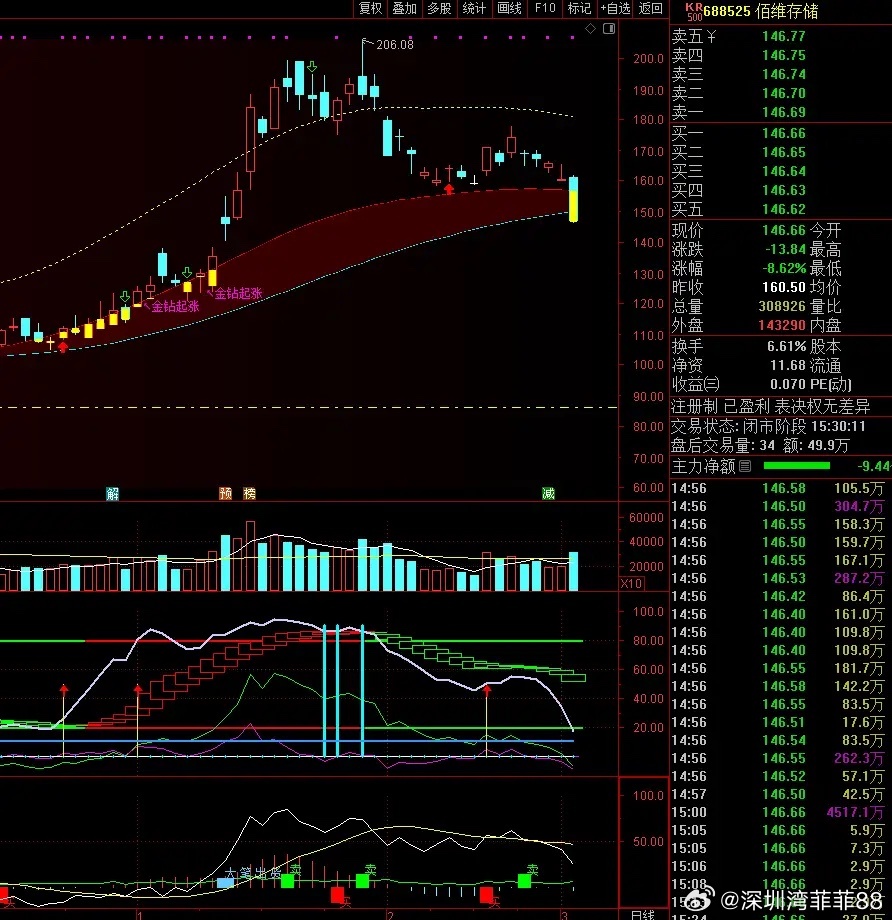The image size is (892, 920).
Task: Click 卖一 ask price 146.69
Action: coord(783,112)
